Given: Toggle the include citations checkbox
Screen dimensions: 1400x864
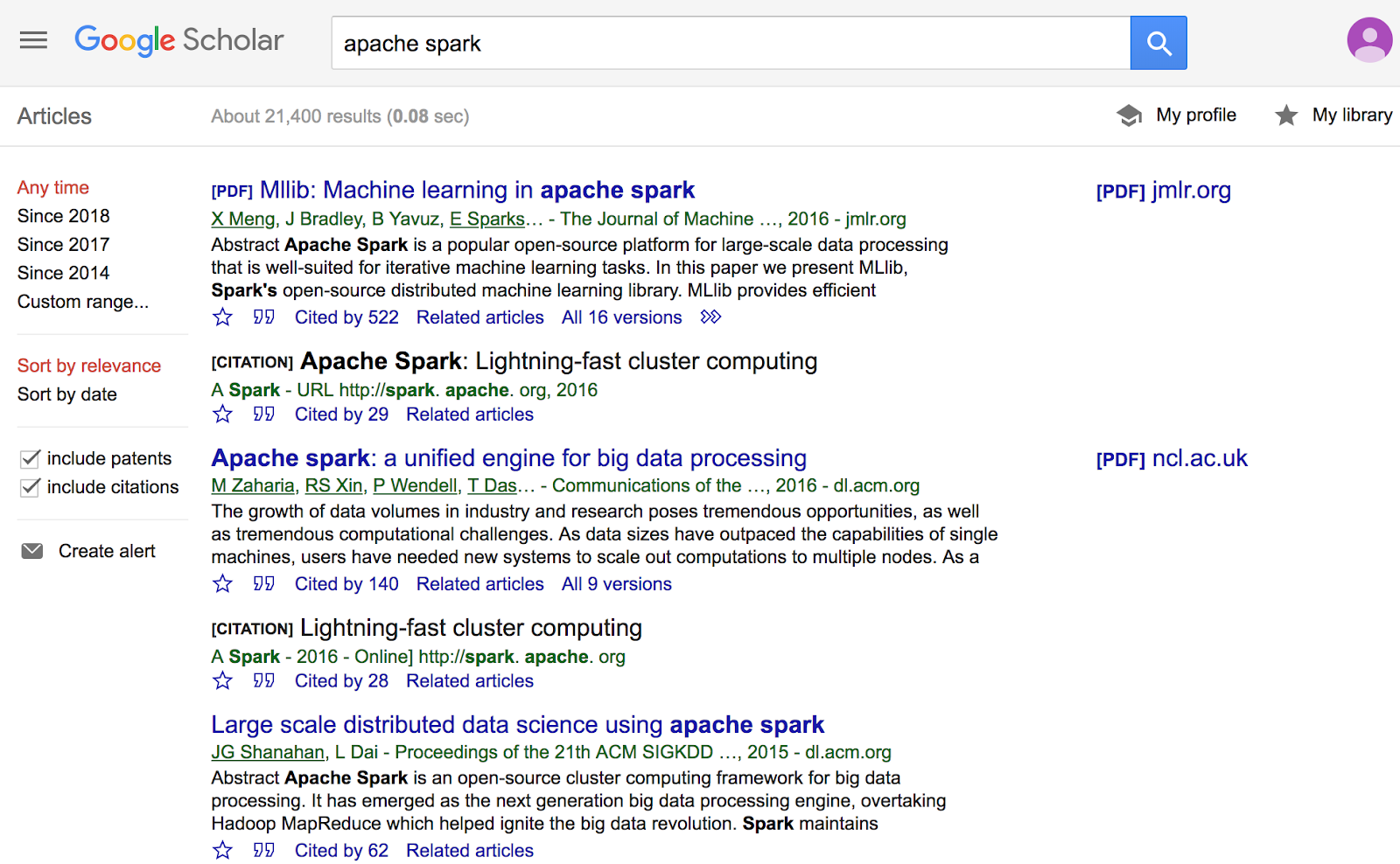Looking at the screenshot, I should (x=31, y=488).
